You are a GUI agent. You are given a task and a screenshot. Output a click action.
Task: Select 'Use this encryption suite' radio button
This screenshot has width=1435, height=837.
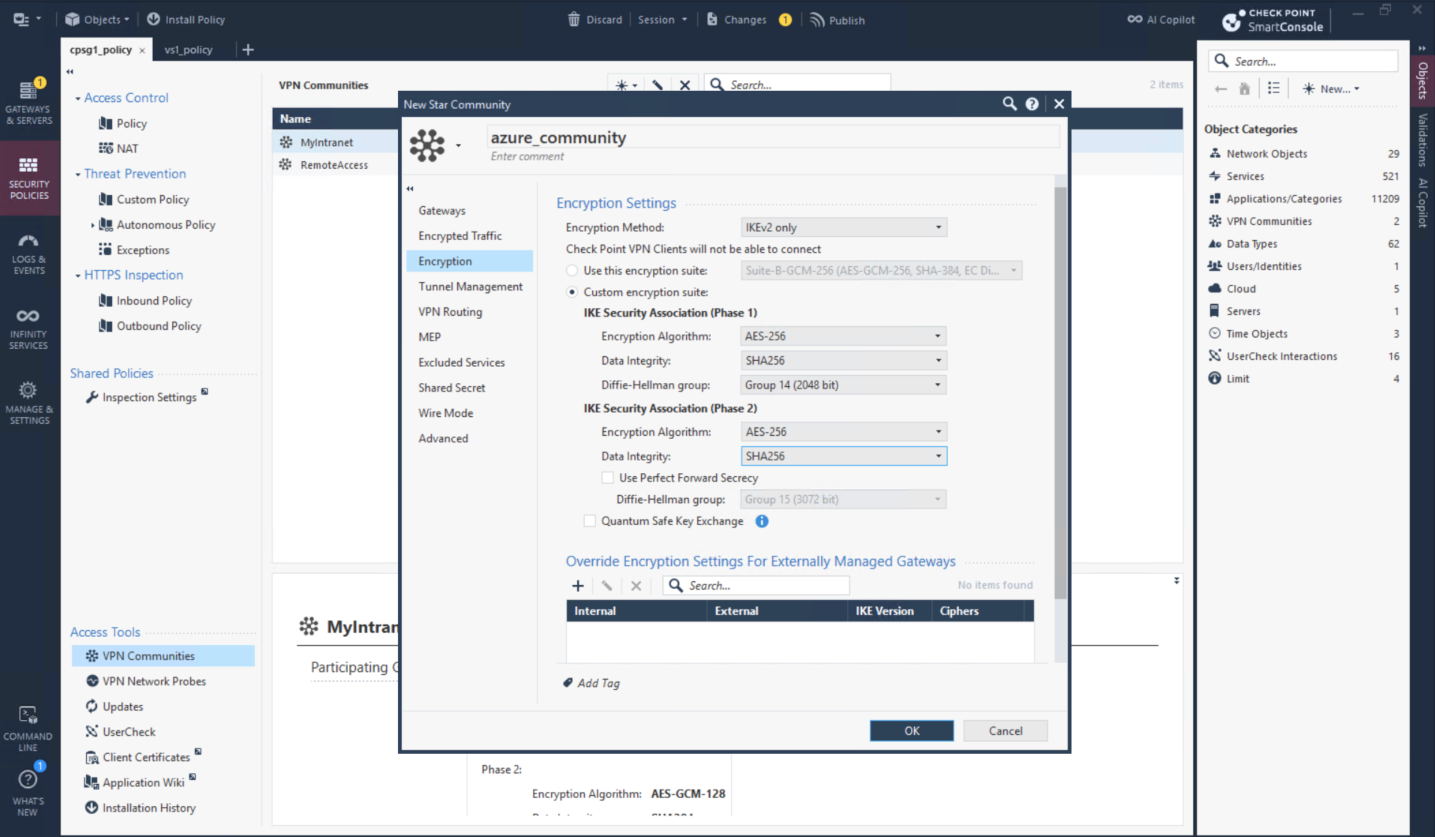coord(572,271)
